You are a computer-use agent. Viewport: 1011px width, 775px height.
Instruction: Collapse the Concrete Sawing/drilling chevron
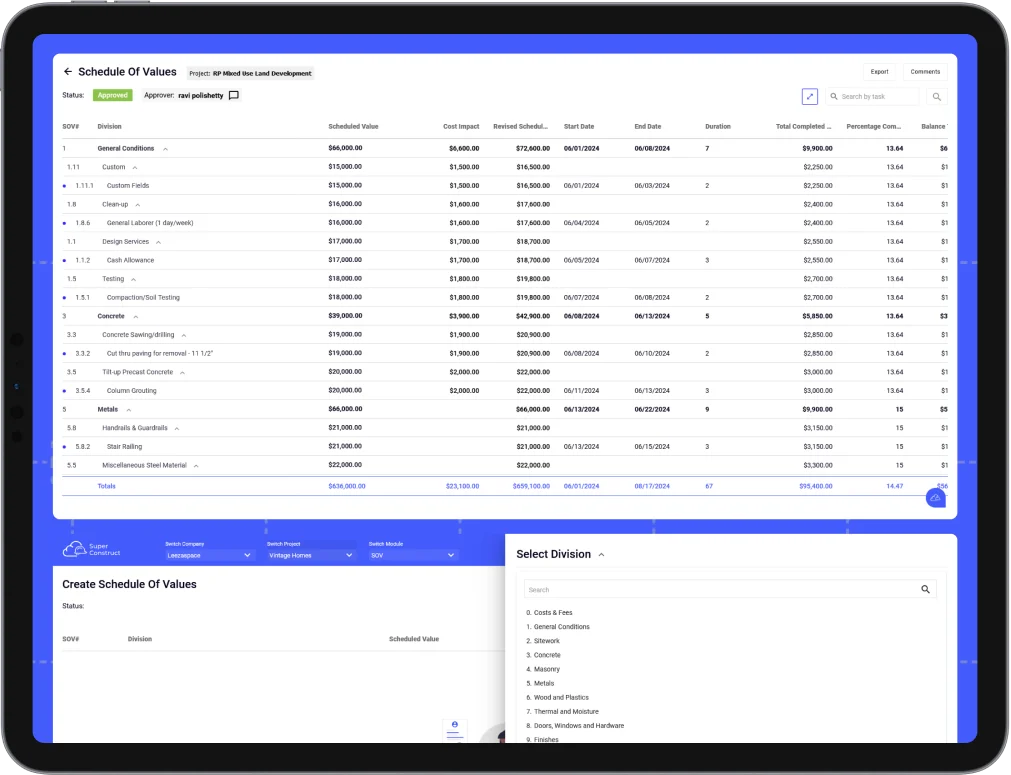pos(184,335)
